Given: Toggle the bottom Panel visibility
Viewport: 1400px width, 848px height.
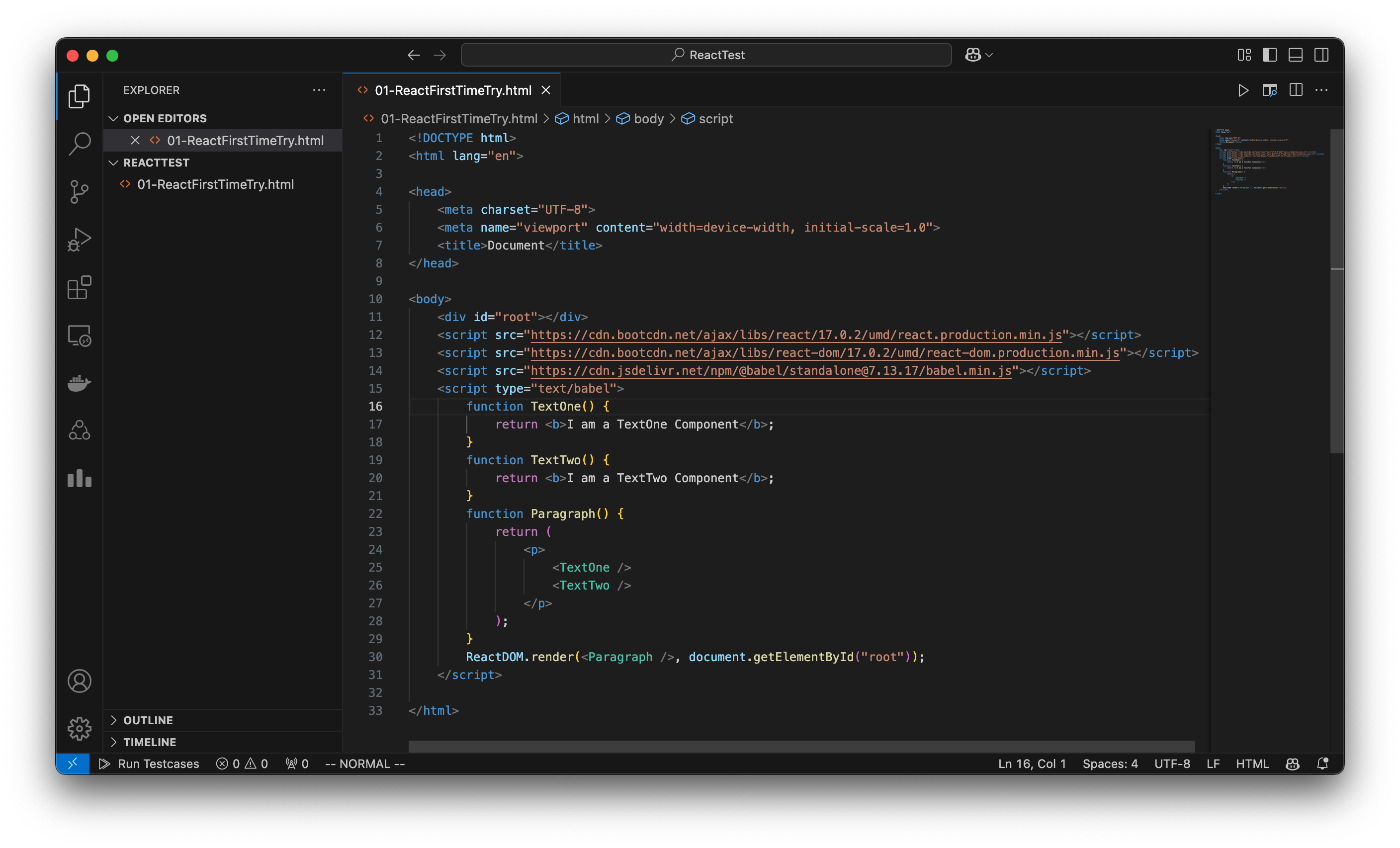Looking at the screenshot, I should [x=1296, y=55].
